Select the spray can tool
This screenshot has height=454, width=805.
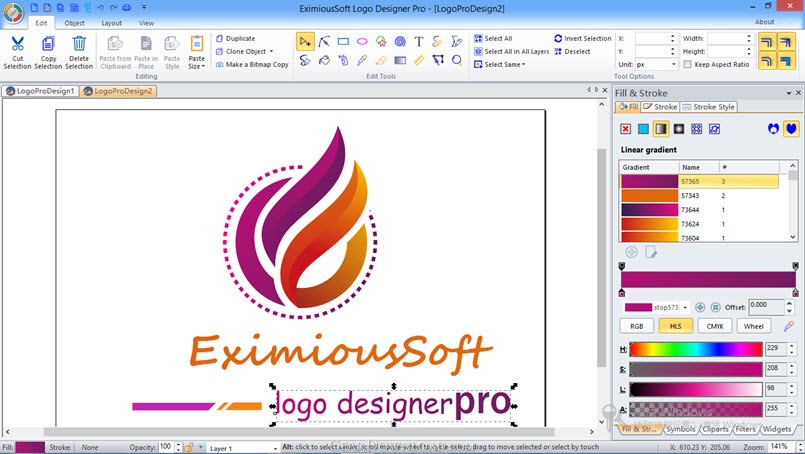coord(343,61)
